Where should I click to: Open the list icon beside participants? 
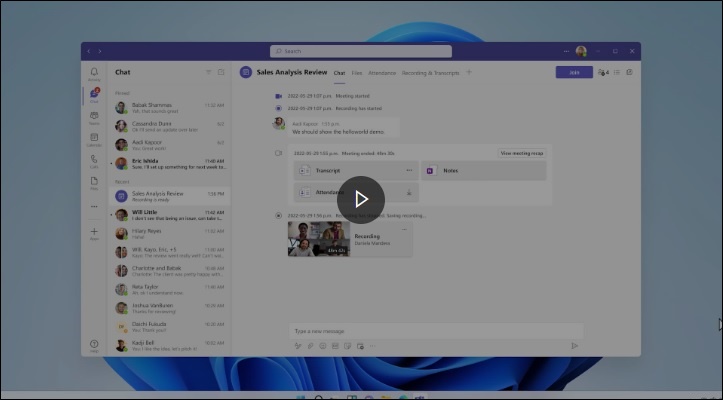(617, 72)
